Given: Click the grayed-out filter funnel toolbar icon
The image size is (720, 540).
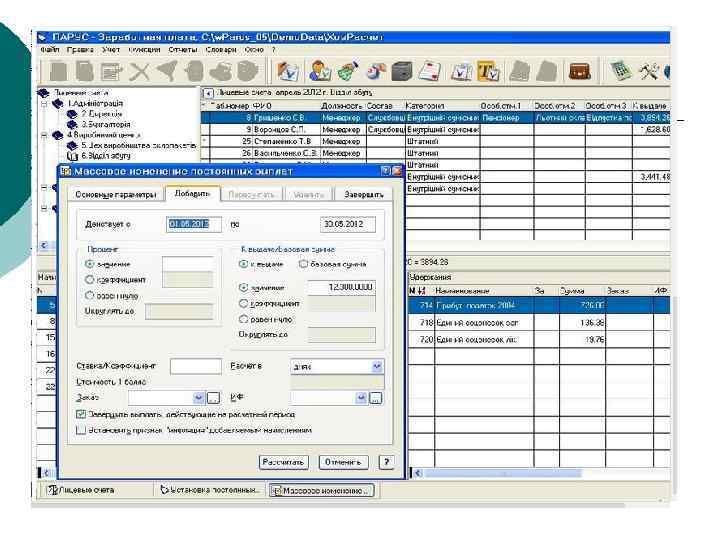Looking at the screenshot, I should pos(167,71).
